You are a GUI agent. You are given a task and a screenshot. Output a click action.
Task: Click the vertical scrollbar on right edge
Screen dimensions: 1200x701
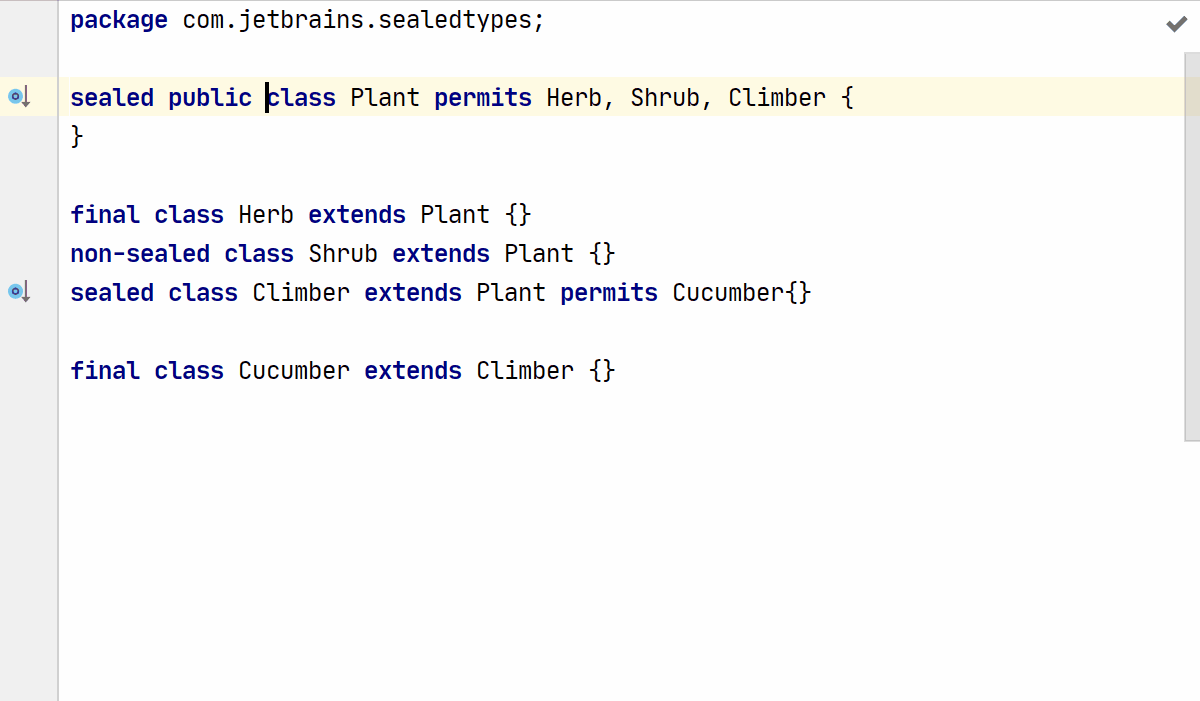coord(1192,250)
